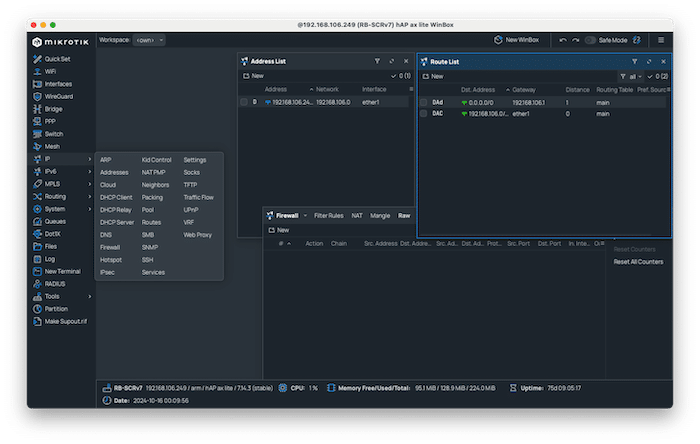Click the New WinBox button

click(x=517, y=40)
